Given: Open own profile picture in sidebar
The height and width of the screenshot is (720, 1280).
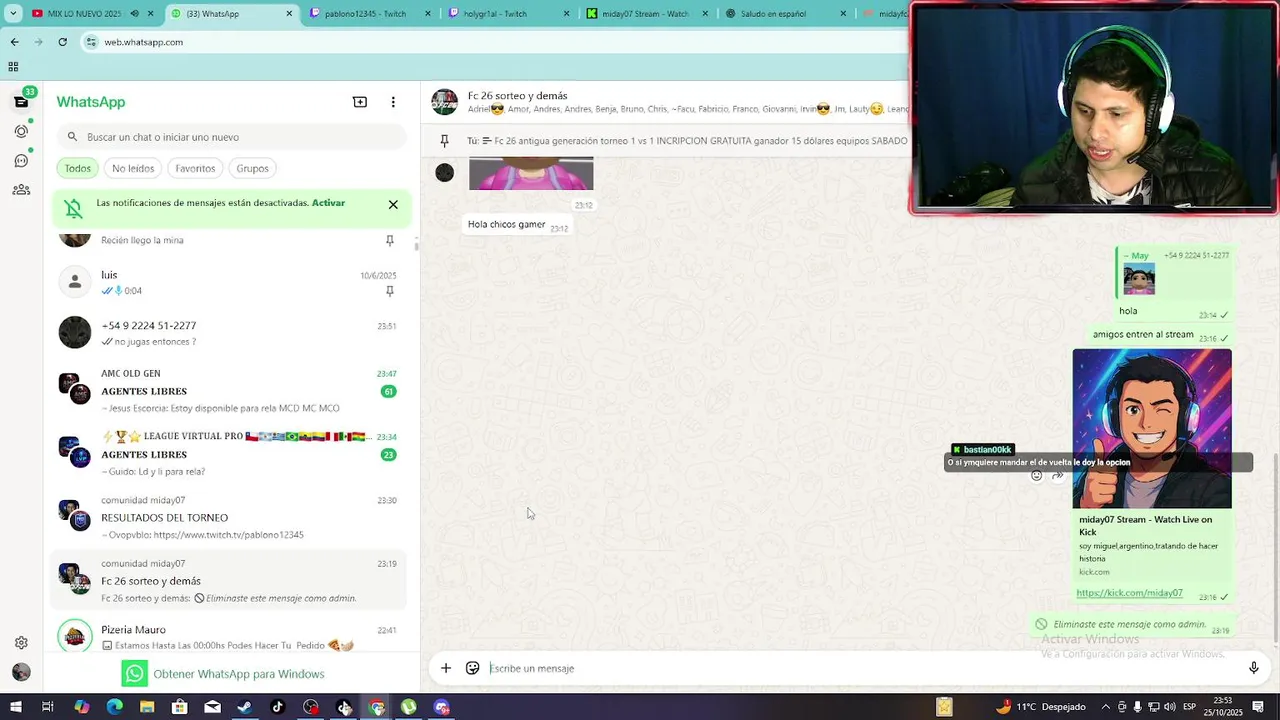Looking at the screenshot, I should coord(21,672).
